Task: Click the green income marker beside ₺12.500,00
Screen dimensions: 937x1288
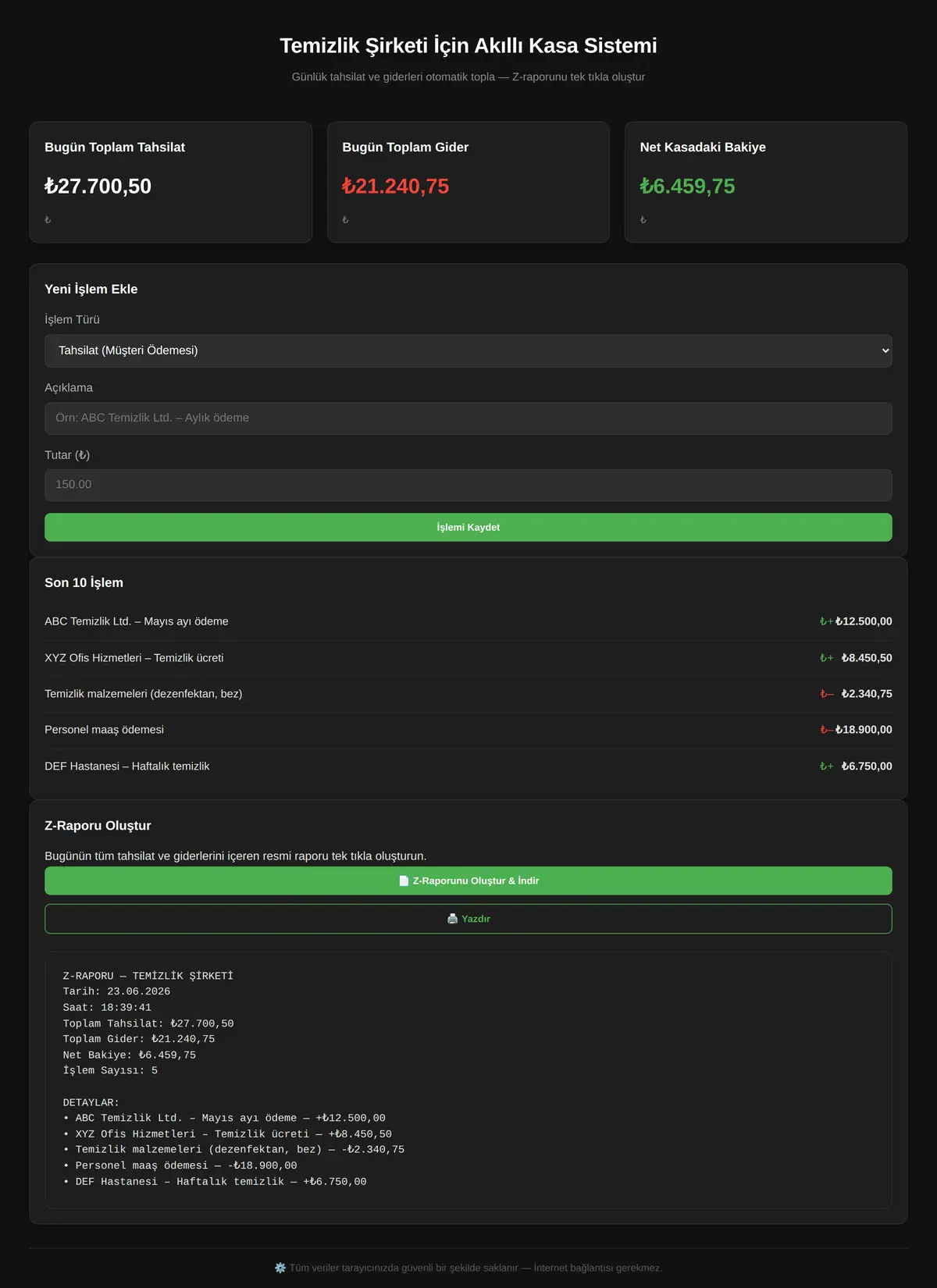Action: (826, 621)
